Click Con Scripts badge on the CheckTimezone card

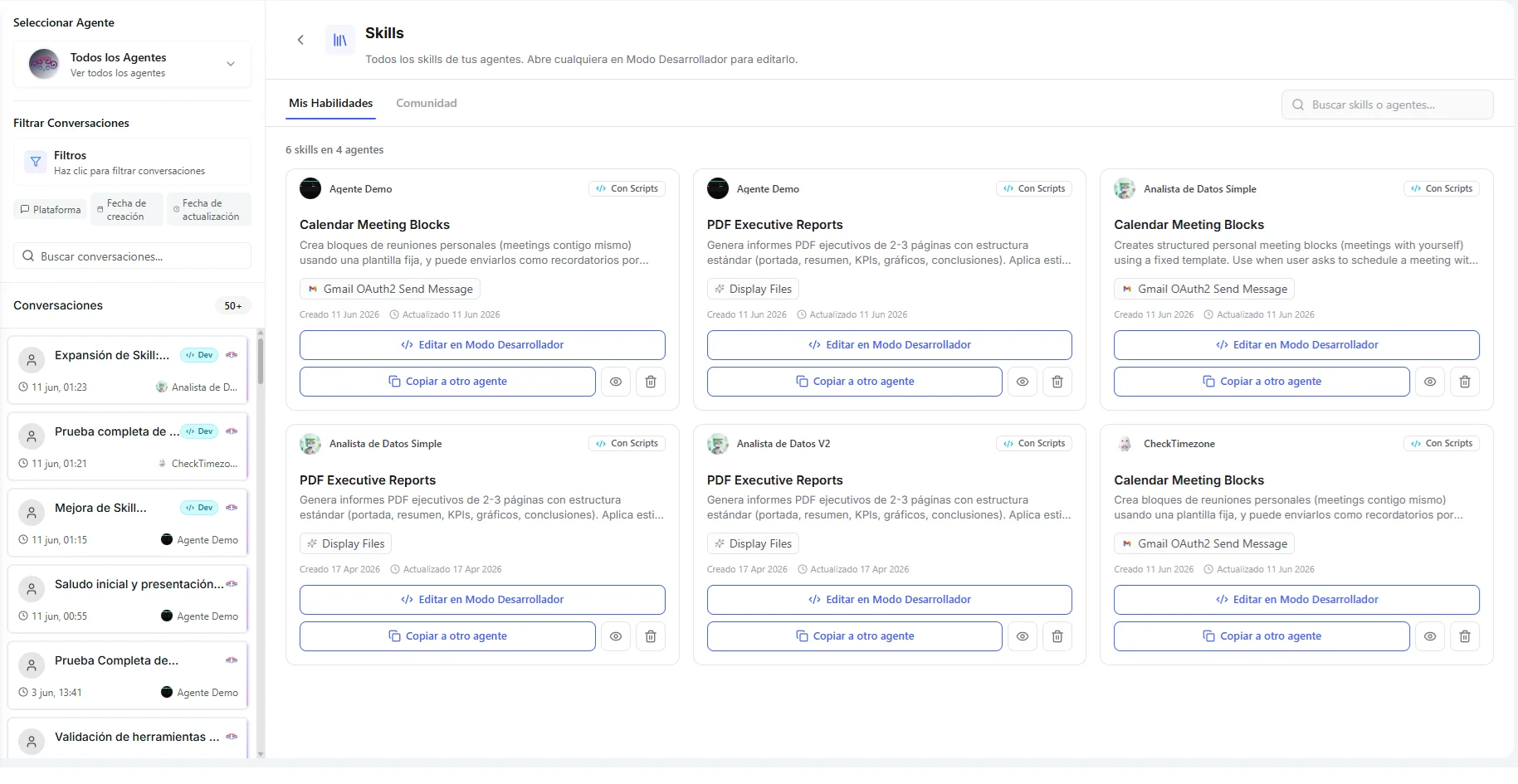(x=1442, y=443)
